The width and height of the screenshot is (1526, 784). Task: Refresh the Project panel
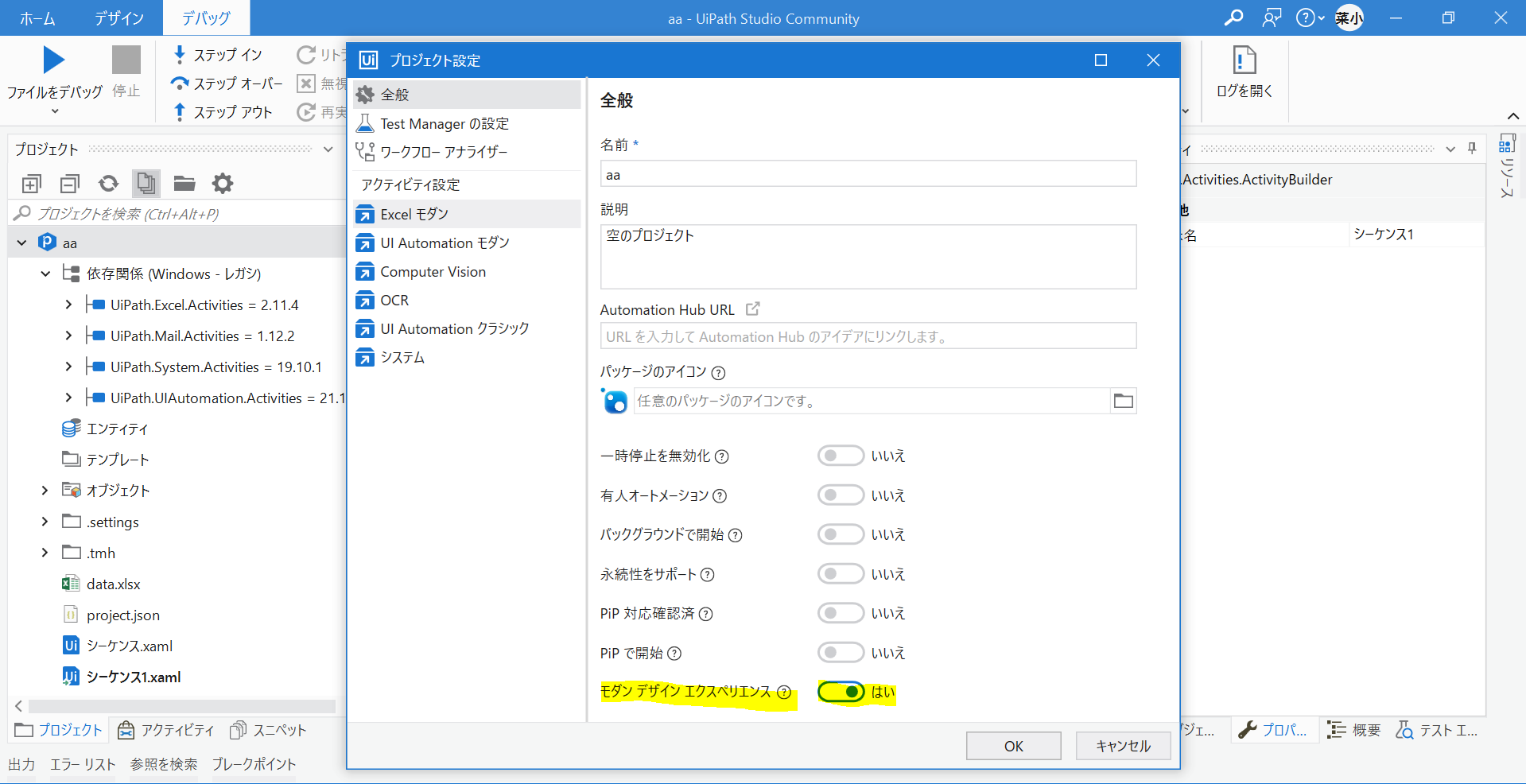[108, 184]
